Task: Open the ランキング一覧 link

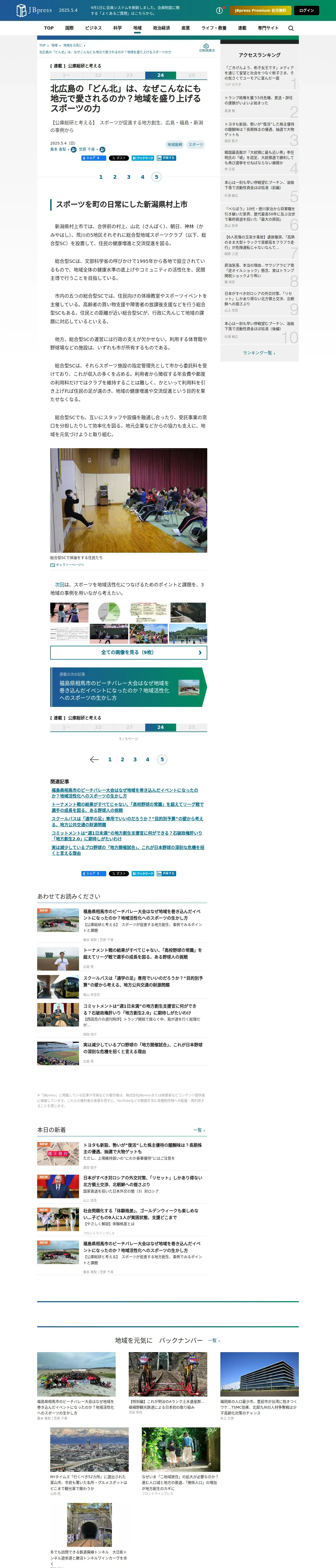Action: [259, 353]
